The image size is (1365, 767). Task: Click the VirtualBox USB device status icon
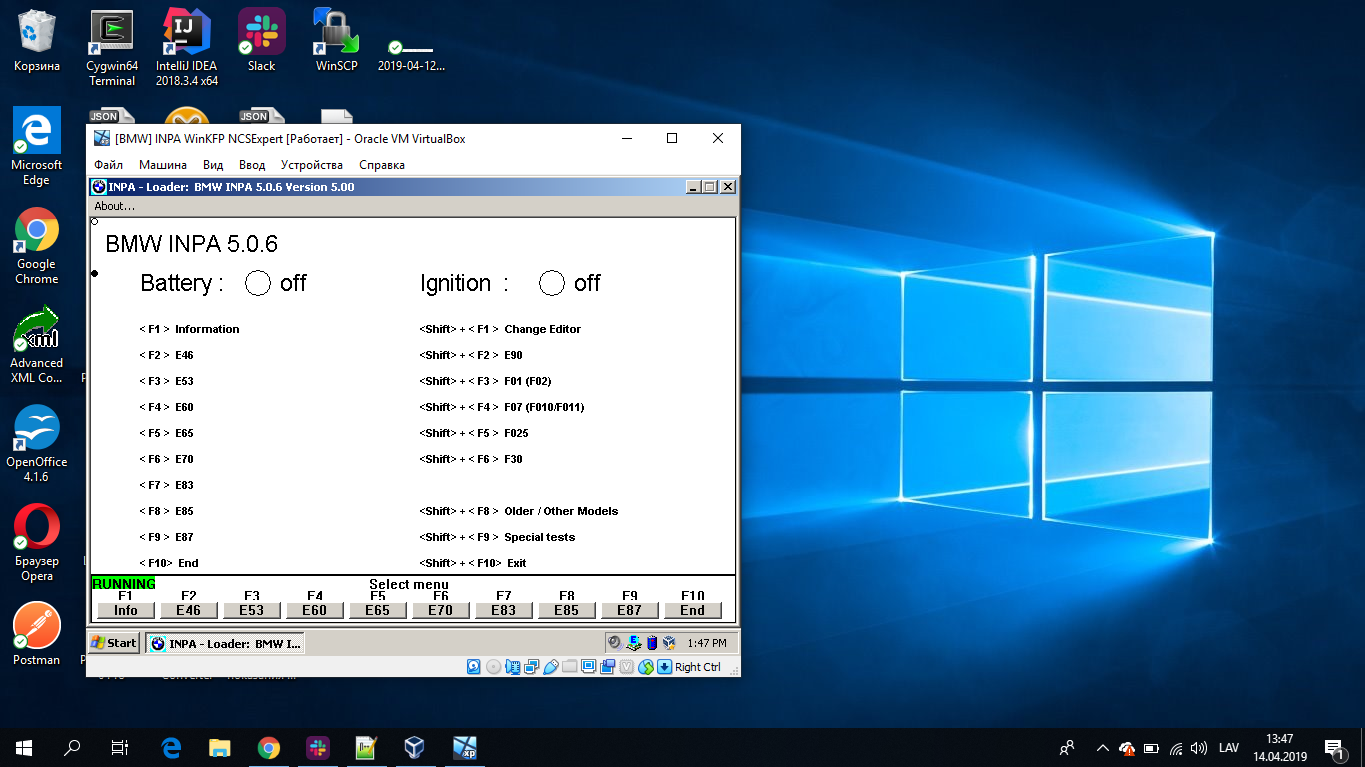pos(550,667)
